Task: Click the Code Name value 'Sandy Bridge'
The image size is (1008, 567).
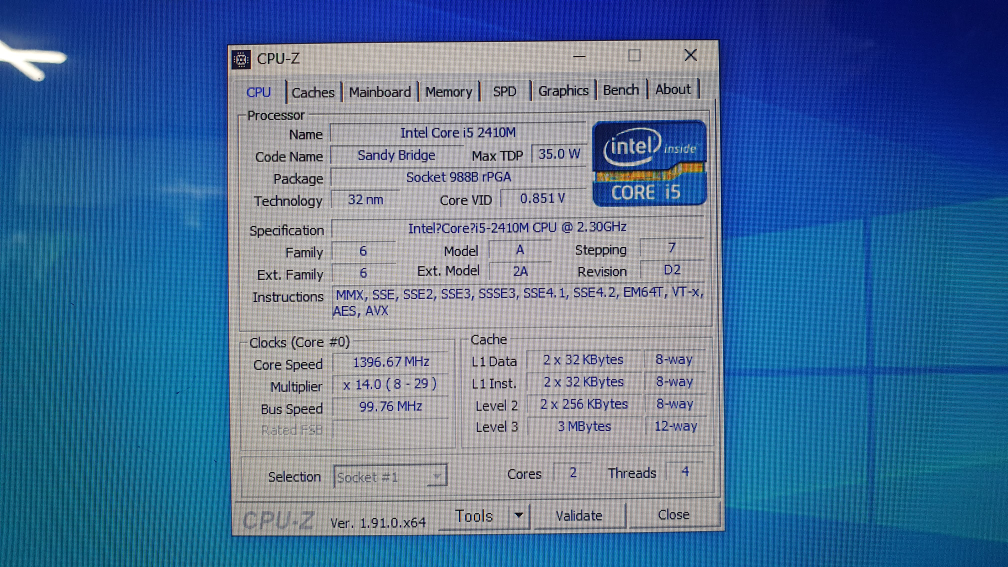Action: (x=397, y=155)
